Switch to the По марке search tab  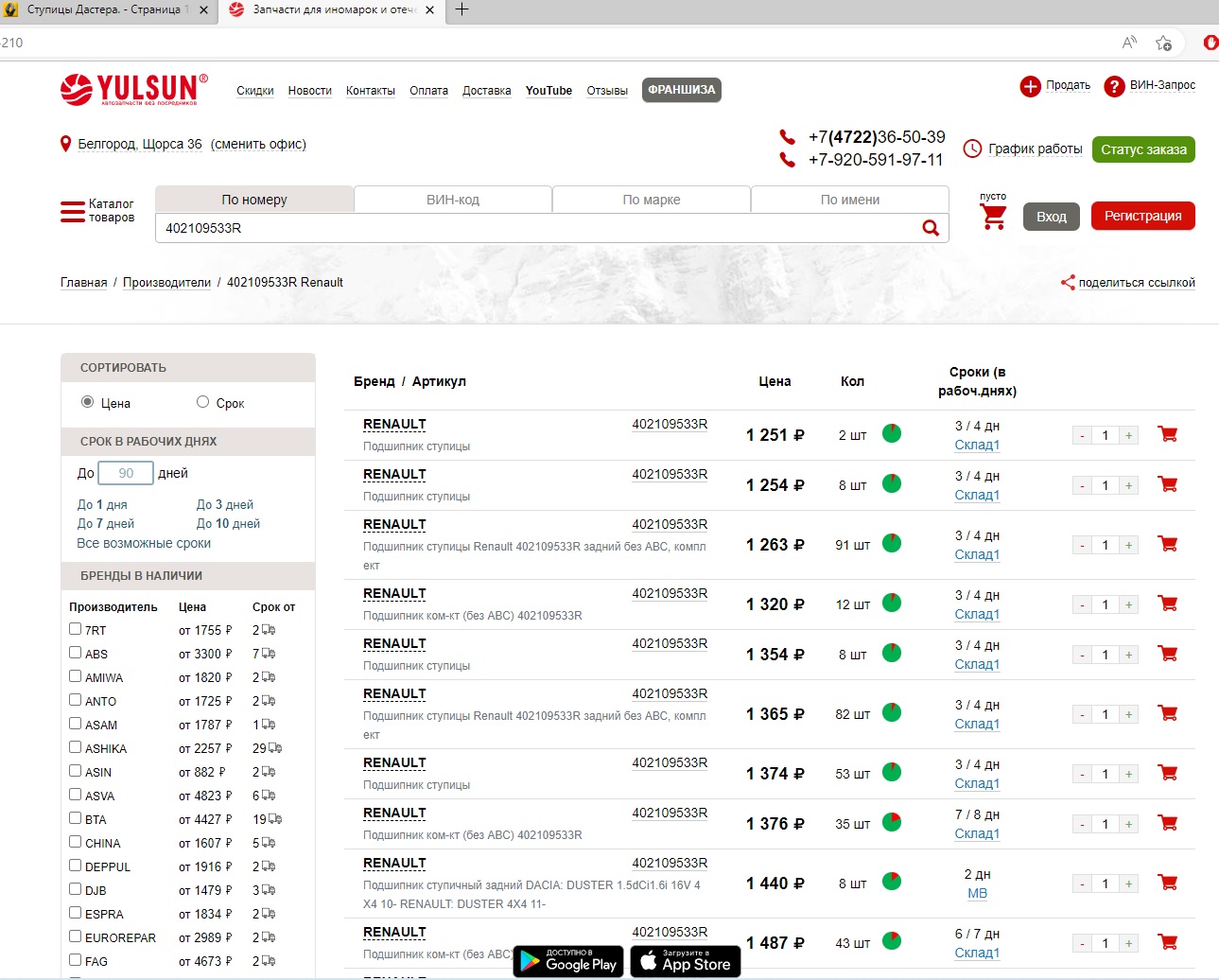pyautogui.click(x=652, y=200)
